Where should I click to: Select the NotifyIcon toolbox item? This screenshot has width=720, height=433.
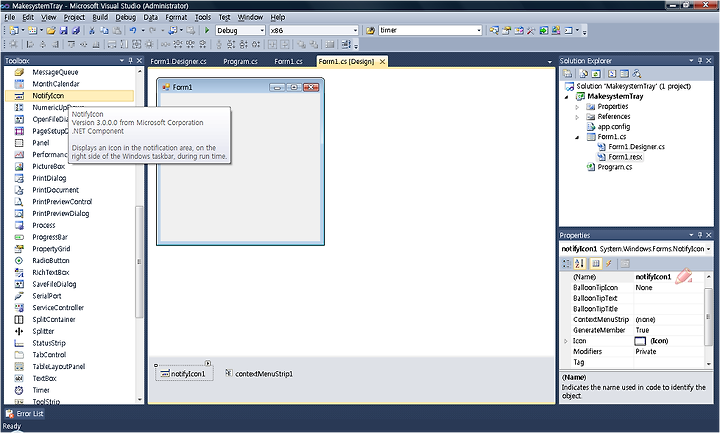coord(69,96)
